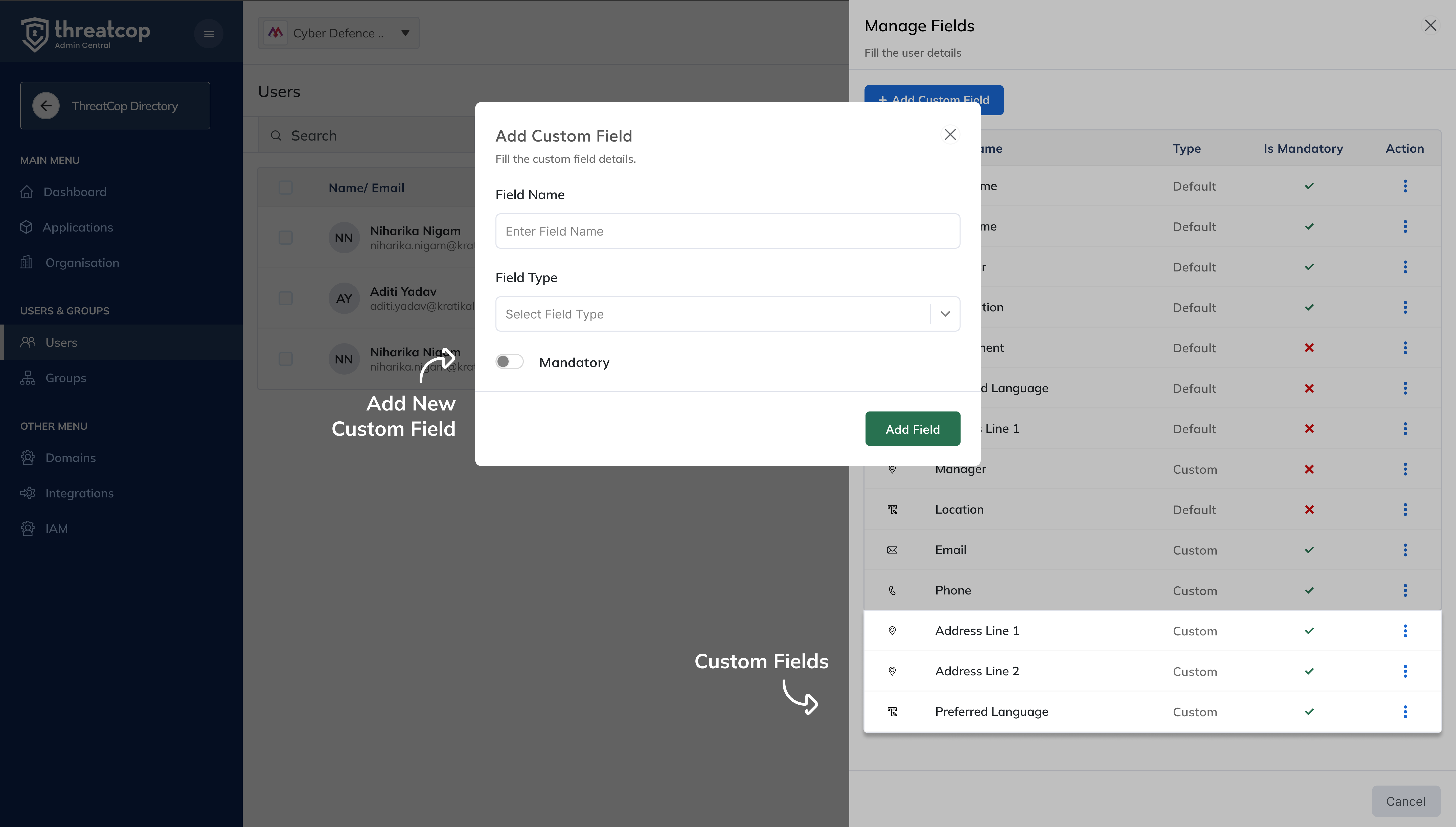Click the red cross in Location row

click(1309, 510)
